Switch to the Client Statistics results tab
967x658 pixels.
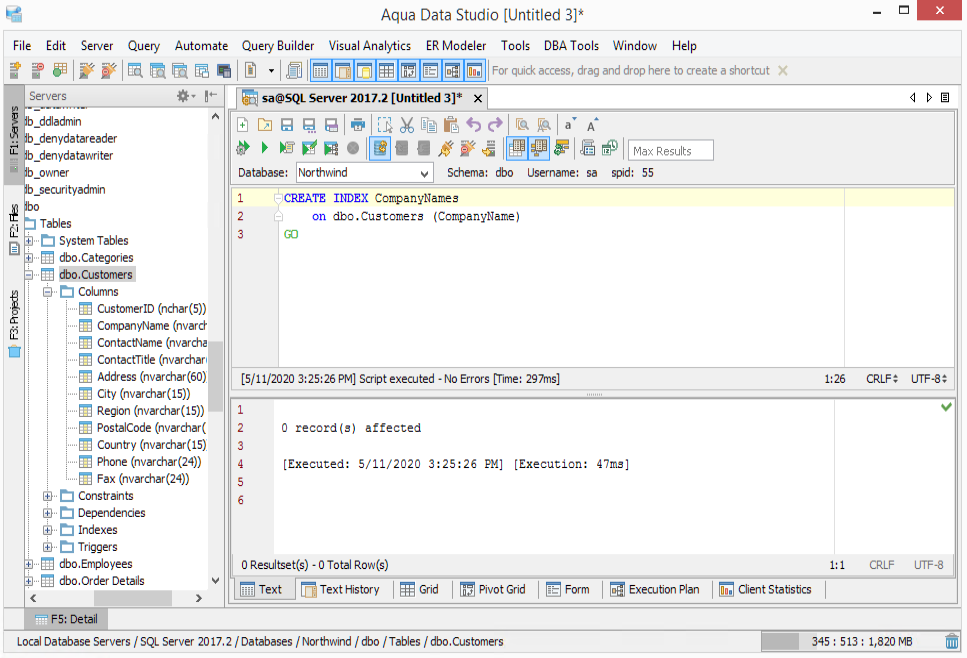coord(765,590)
